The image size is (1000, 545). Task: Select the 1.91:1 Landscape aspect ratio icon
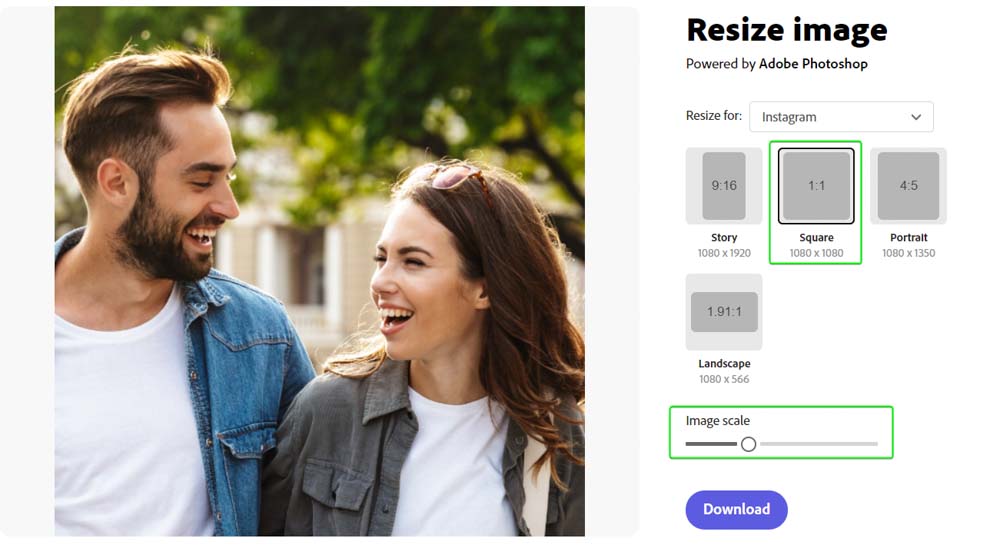point(724,312)
